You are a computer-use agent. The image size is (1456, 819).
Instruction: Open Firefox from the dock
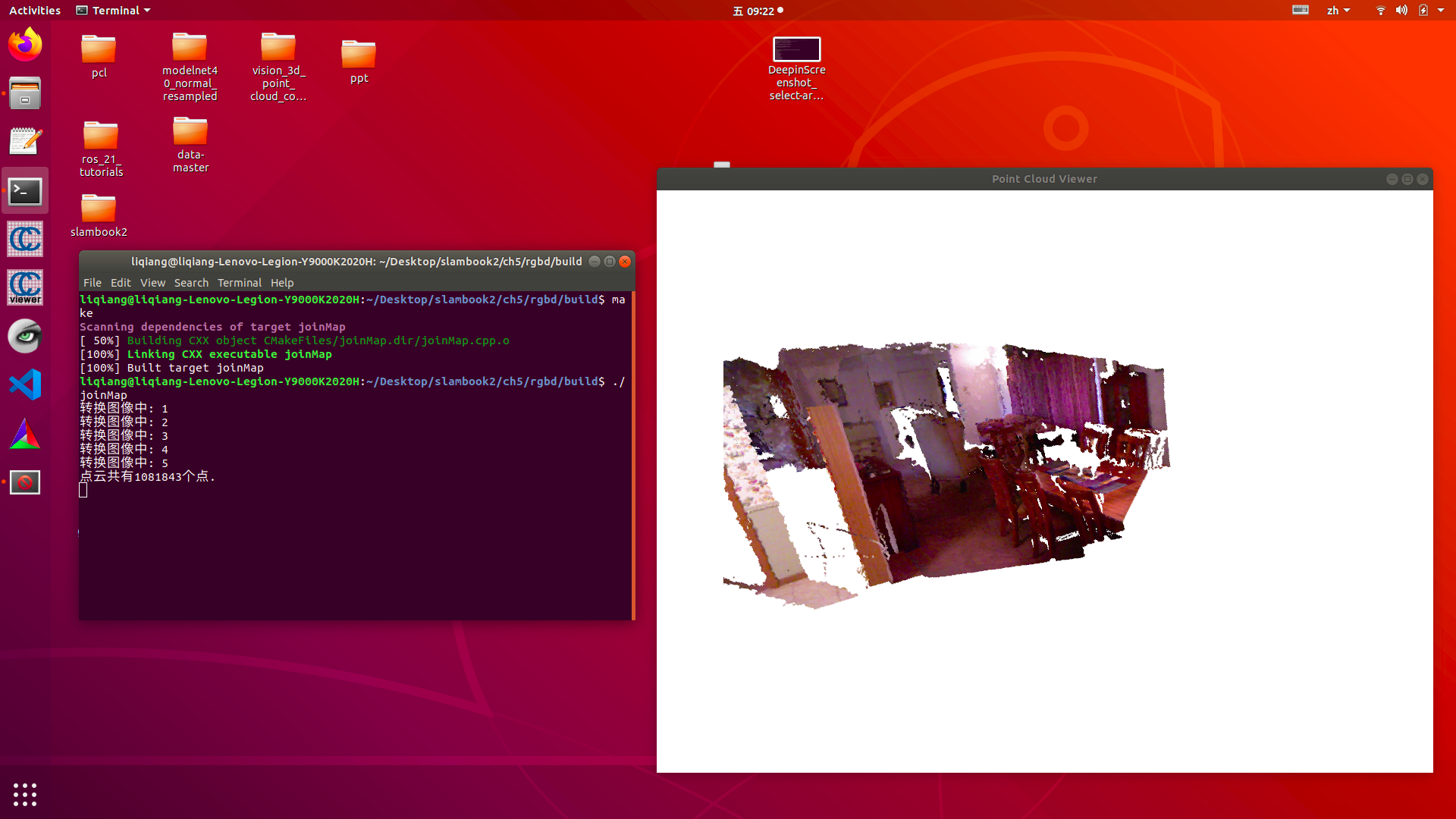coord(25,43)
